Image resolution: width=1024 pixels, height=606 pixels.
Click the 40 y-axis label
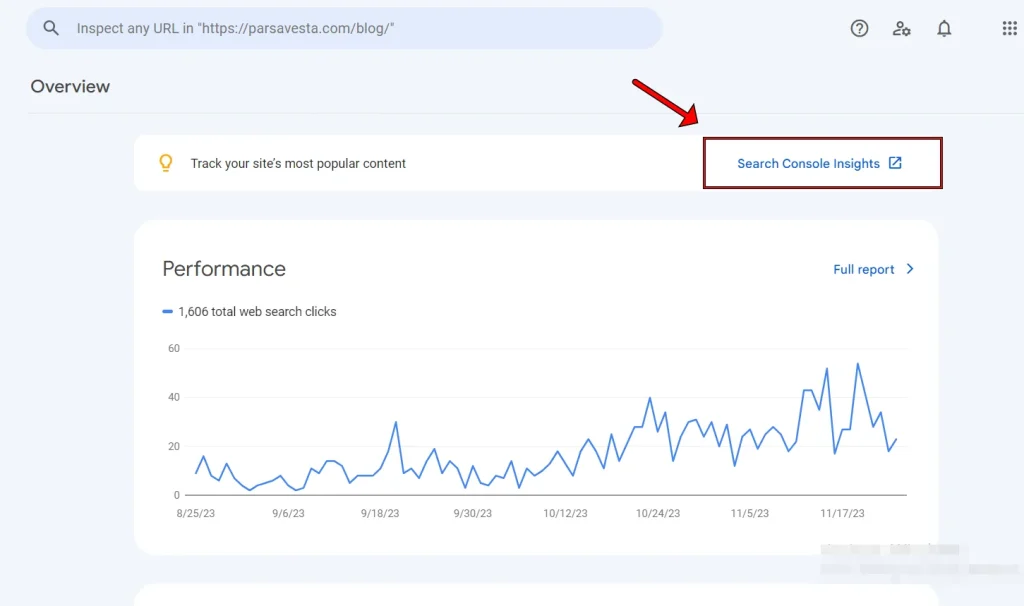174,397
